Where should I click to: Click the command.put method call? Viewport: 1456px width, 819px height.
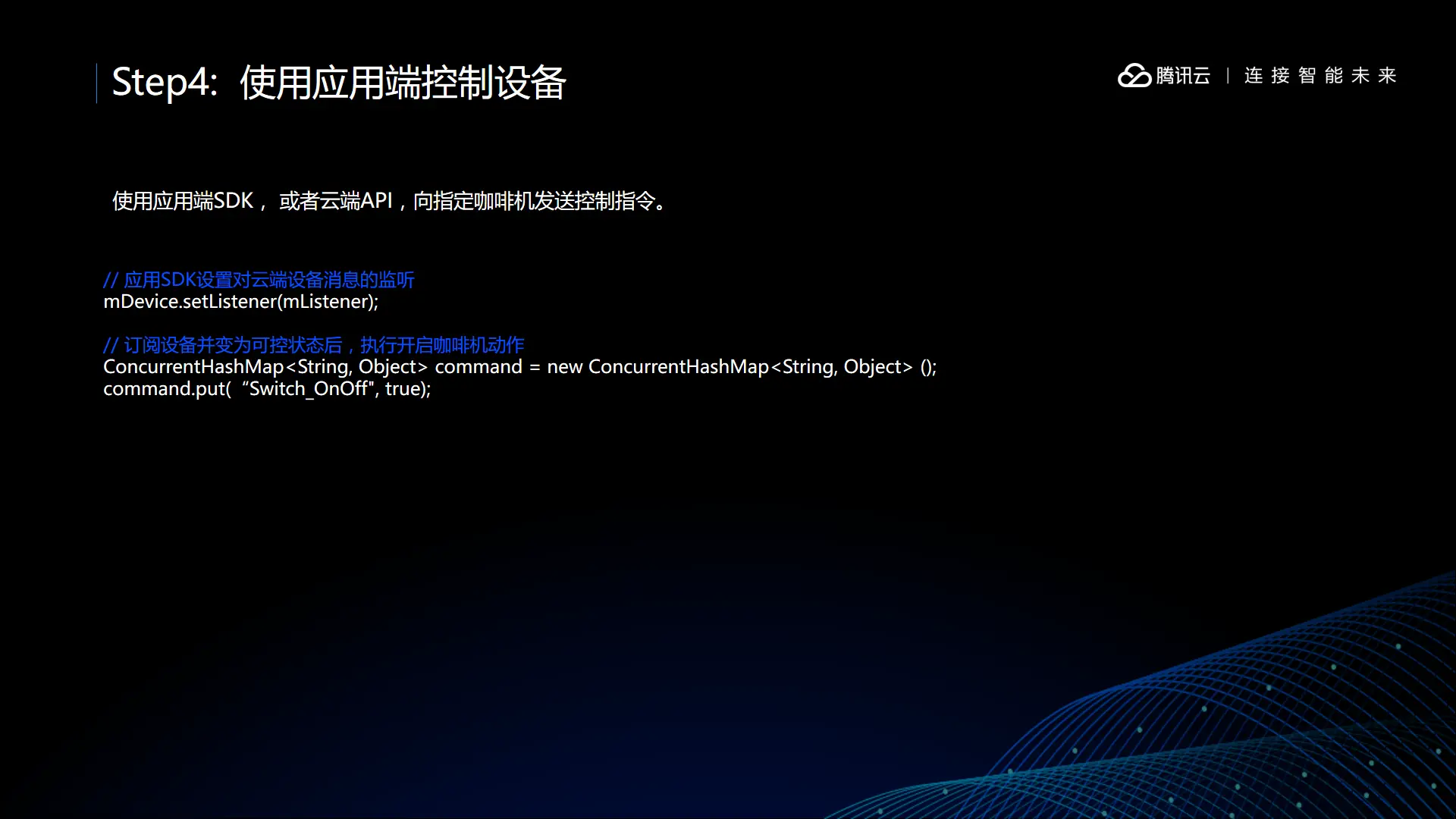pyautogui.click(x=165, y=389)
